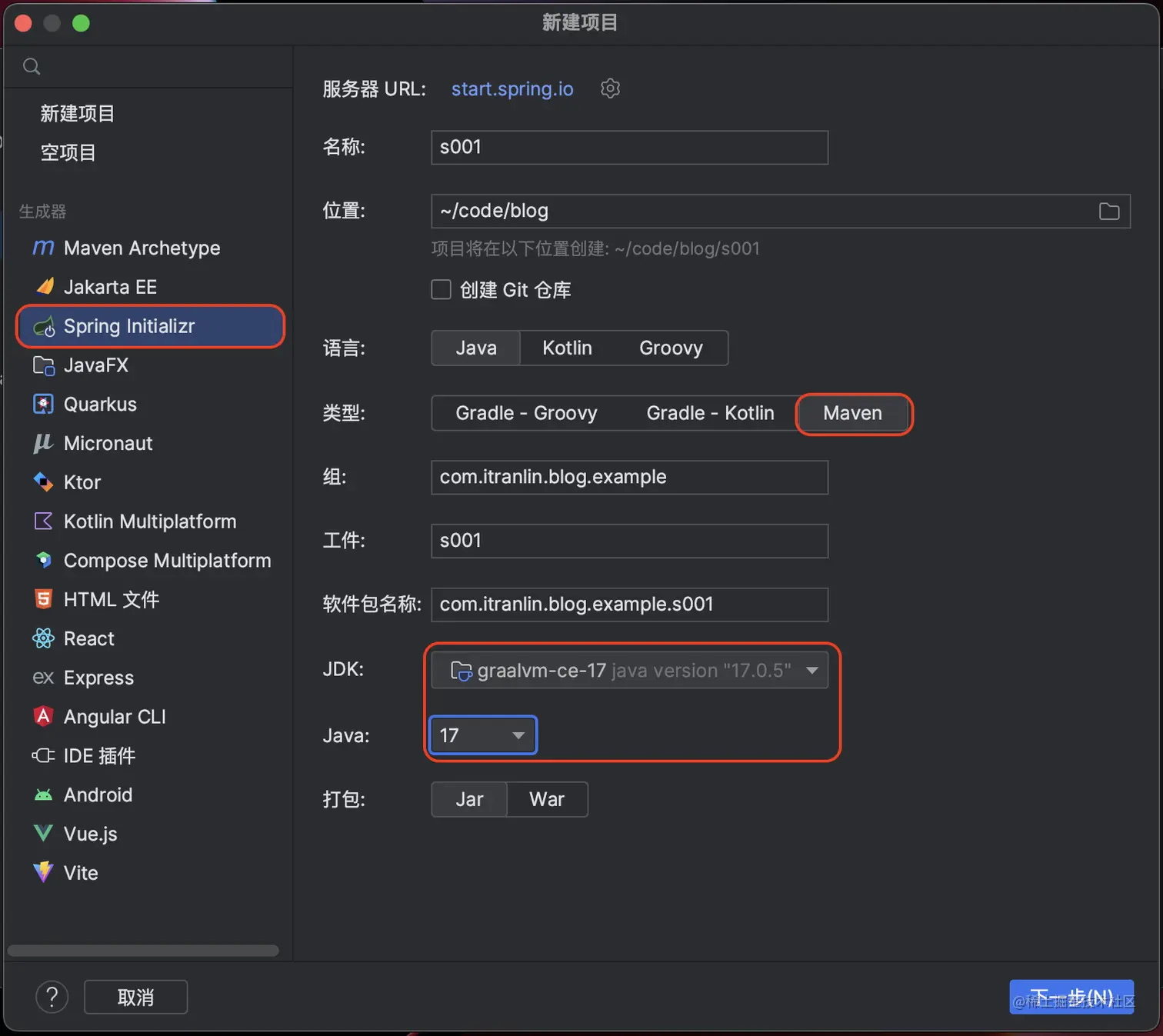This screenshot has height=1036, width=1163.
Task: Click the Jakarta EE feather icon
Action: [45, 287]
